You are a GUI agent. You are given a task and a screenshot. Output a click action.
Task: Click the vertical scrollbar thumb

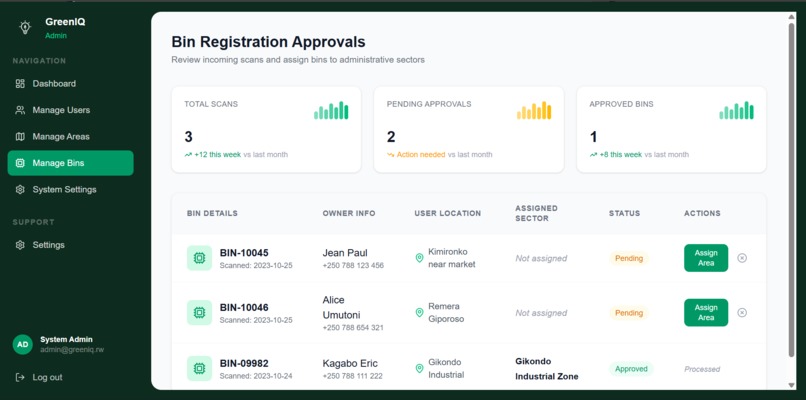point(792,190)
